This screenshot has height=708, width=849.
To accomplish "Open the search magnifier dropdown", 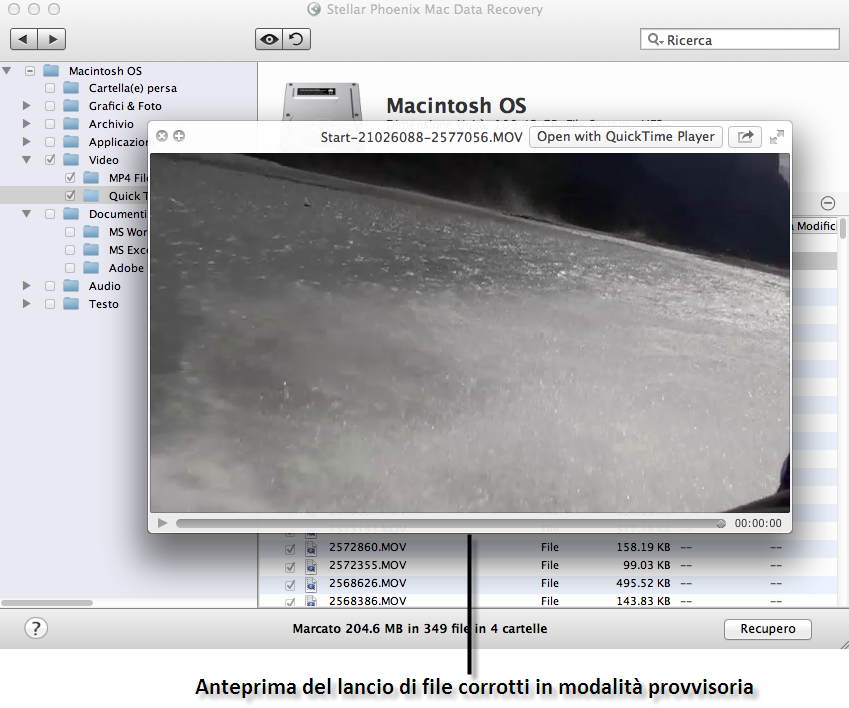I will point(655,40).
